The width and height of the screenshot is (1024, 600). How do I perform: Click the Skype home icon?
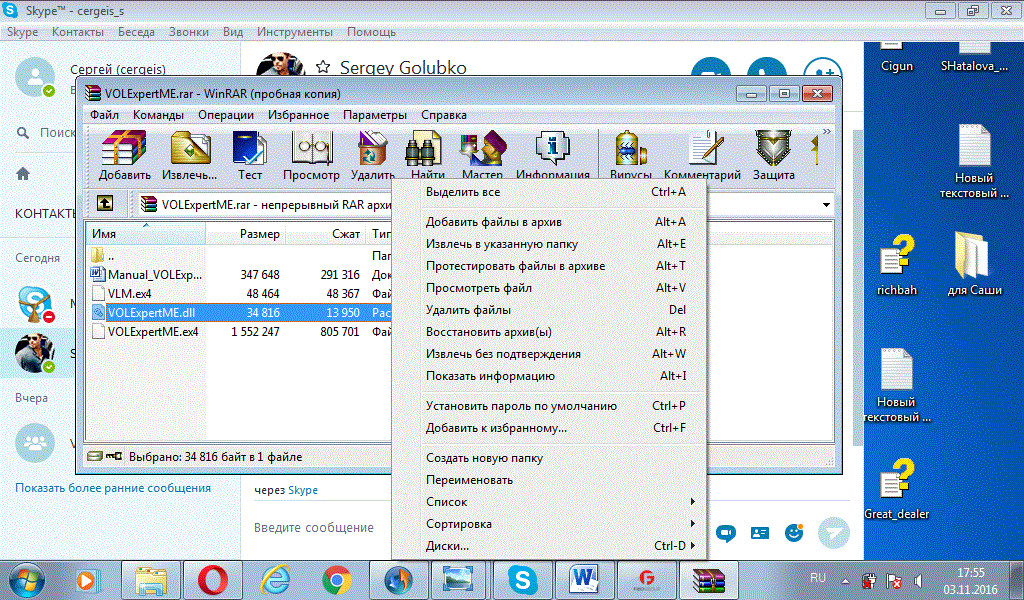[23, 174]
